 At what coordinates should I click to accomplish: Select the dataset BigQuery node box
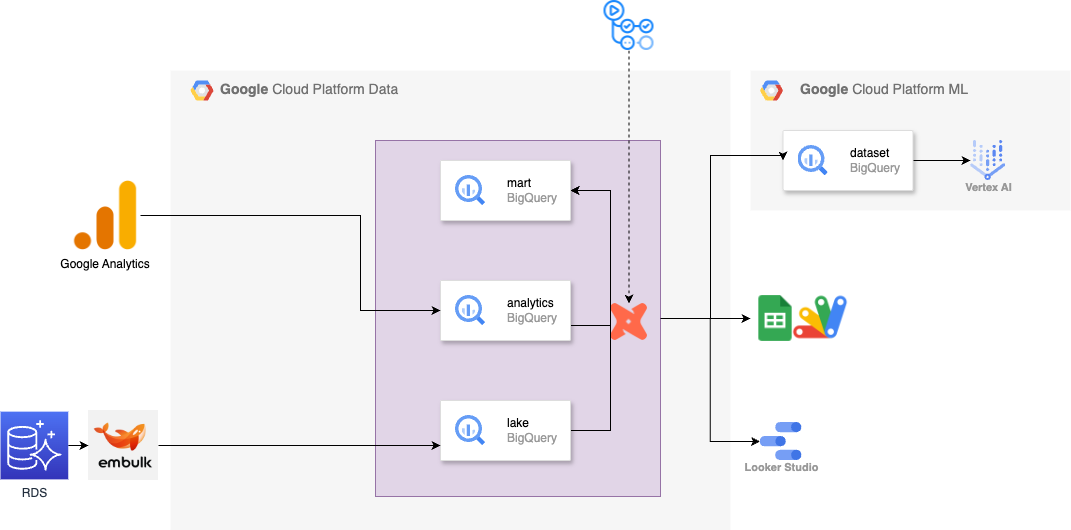(x=848, y=161)
